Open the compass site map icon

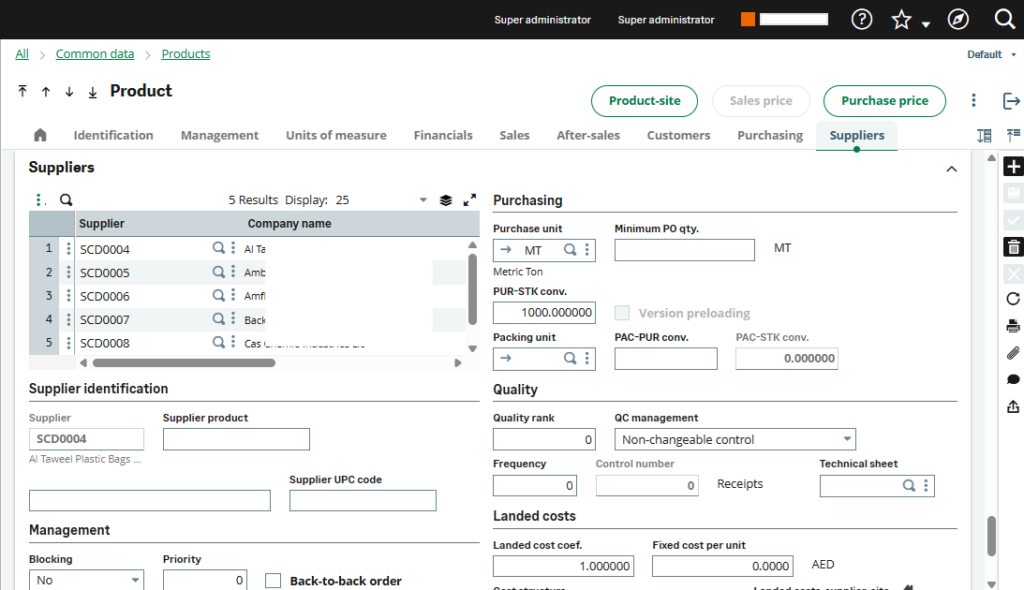click(957, 19)
